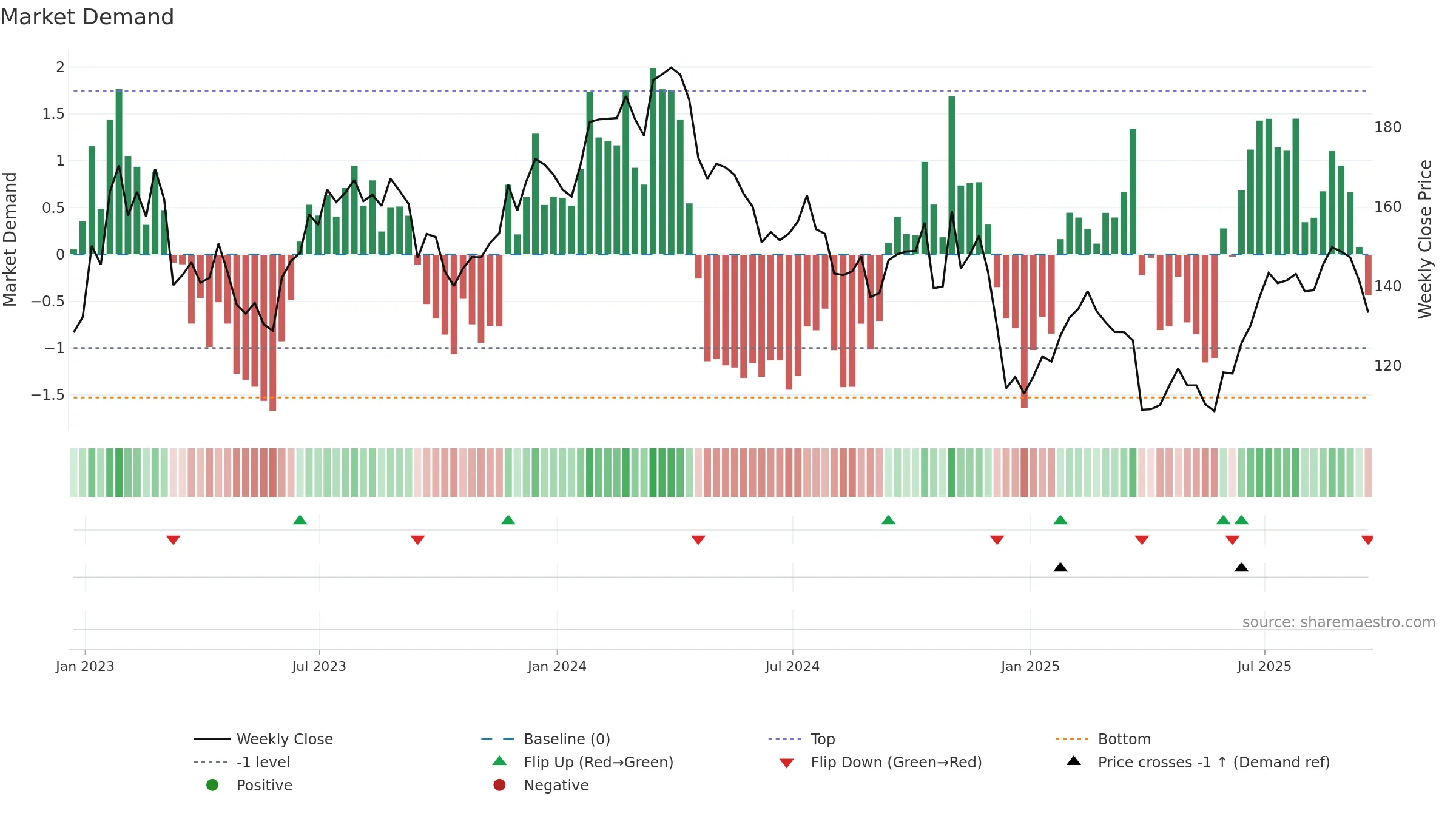Click the 120 price axis tick
This screenshot has height=819, width=1456.
pos(1388,366)
